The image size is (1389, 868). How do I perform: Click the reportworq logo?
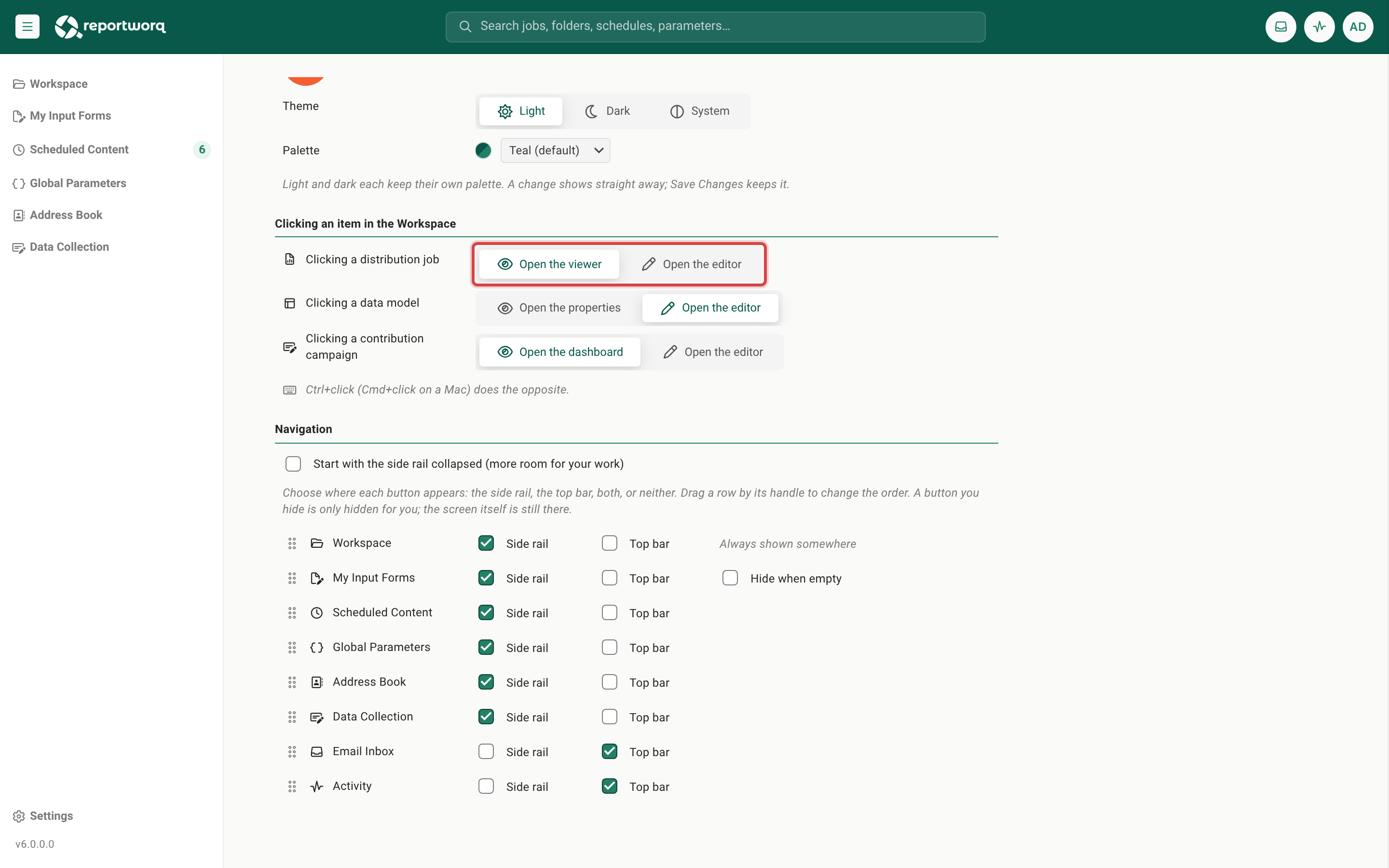(110, 27)
